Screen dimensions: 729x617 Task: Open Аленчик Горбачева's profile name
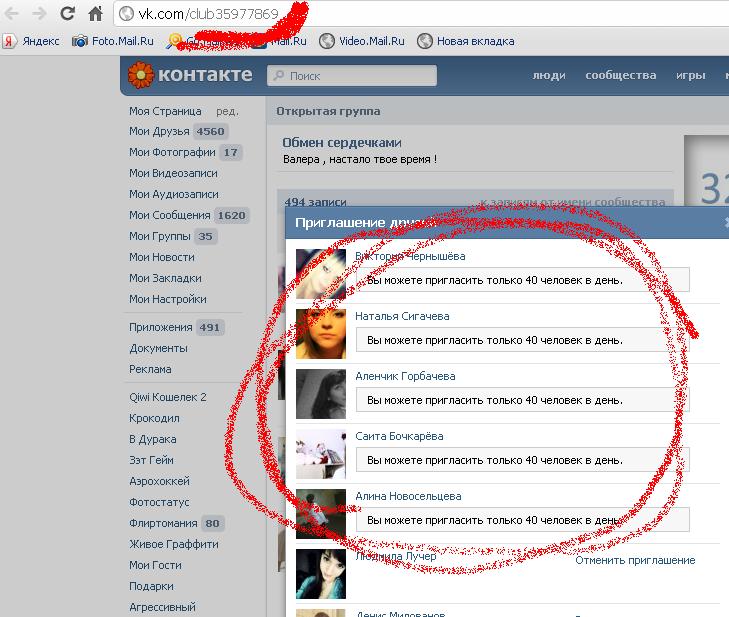405,376
